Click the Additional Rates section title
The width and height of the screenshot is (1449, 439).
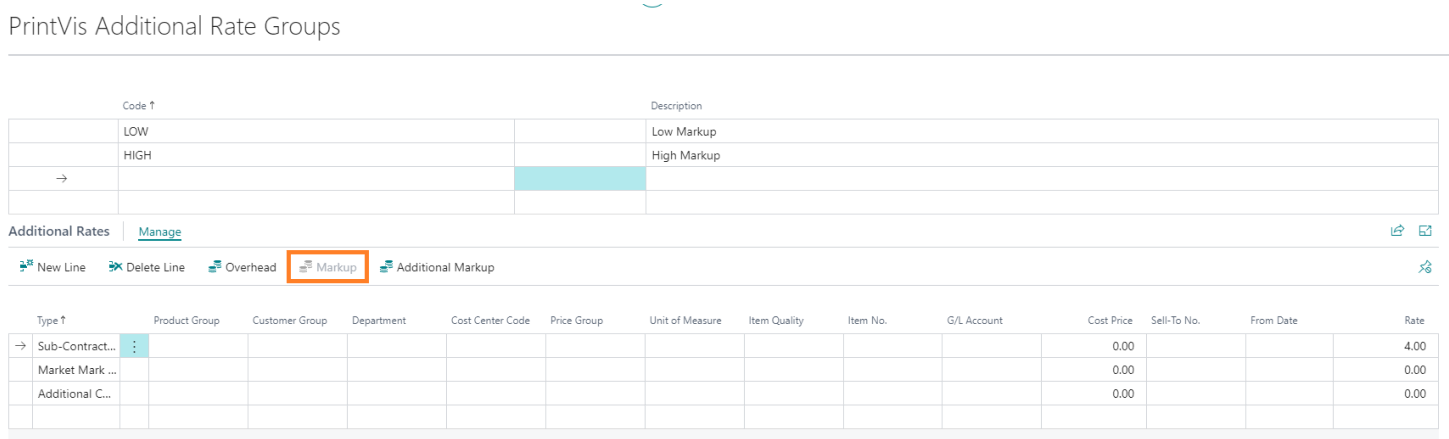(59, 231)
